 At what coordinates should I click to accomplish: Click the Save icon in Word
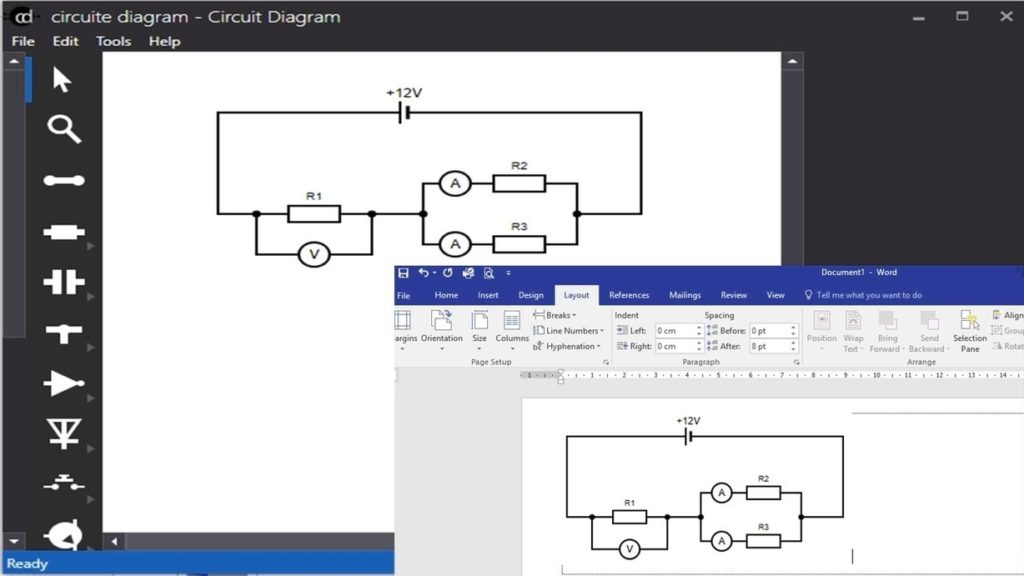click(404, 272)
